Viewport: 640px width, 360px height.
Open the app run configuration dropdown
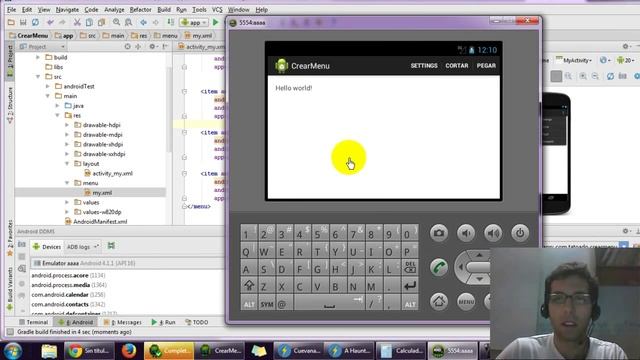point(194,22)
